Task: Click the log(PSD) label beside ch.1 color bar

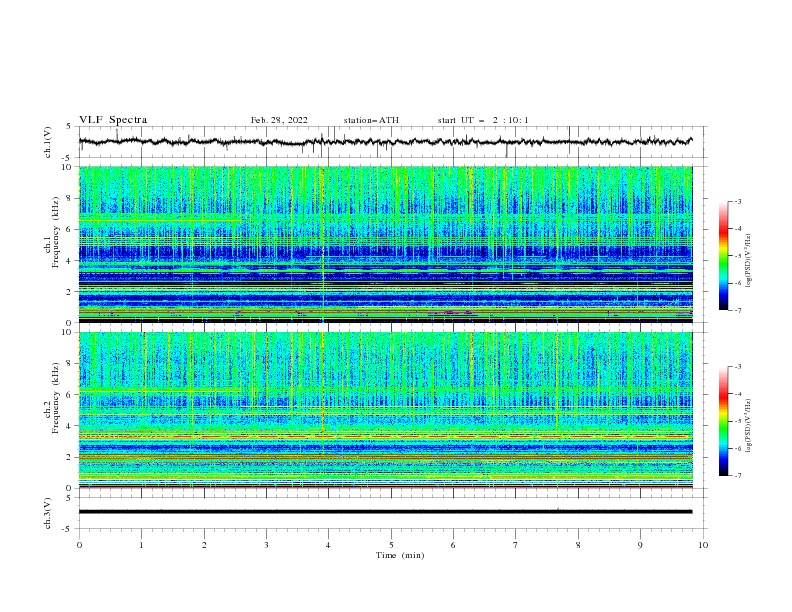Action: (749, 261)
